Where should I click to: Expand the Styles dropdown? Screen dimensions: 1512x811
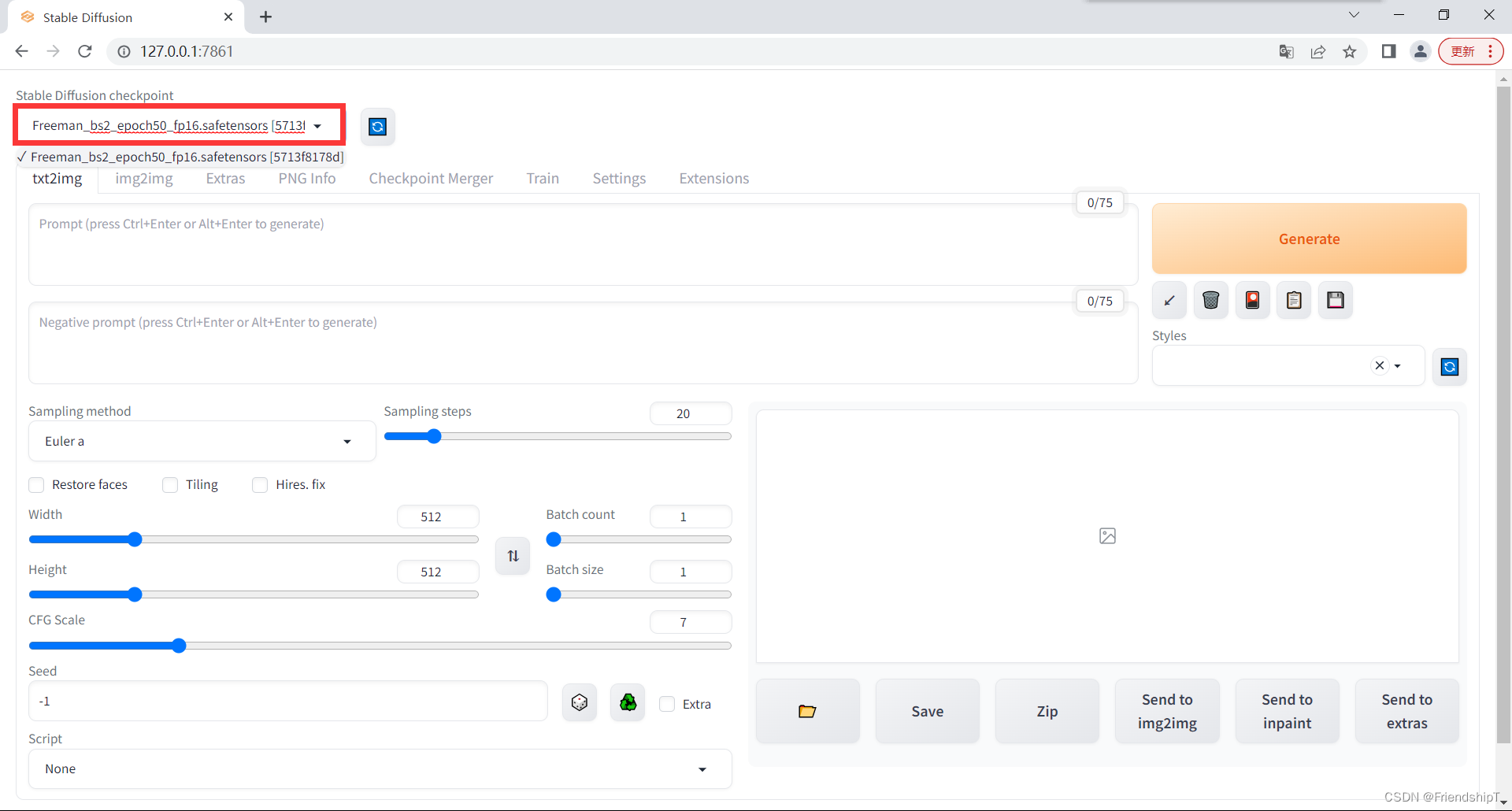coord(1398,366)
